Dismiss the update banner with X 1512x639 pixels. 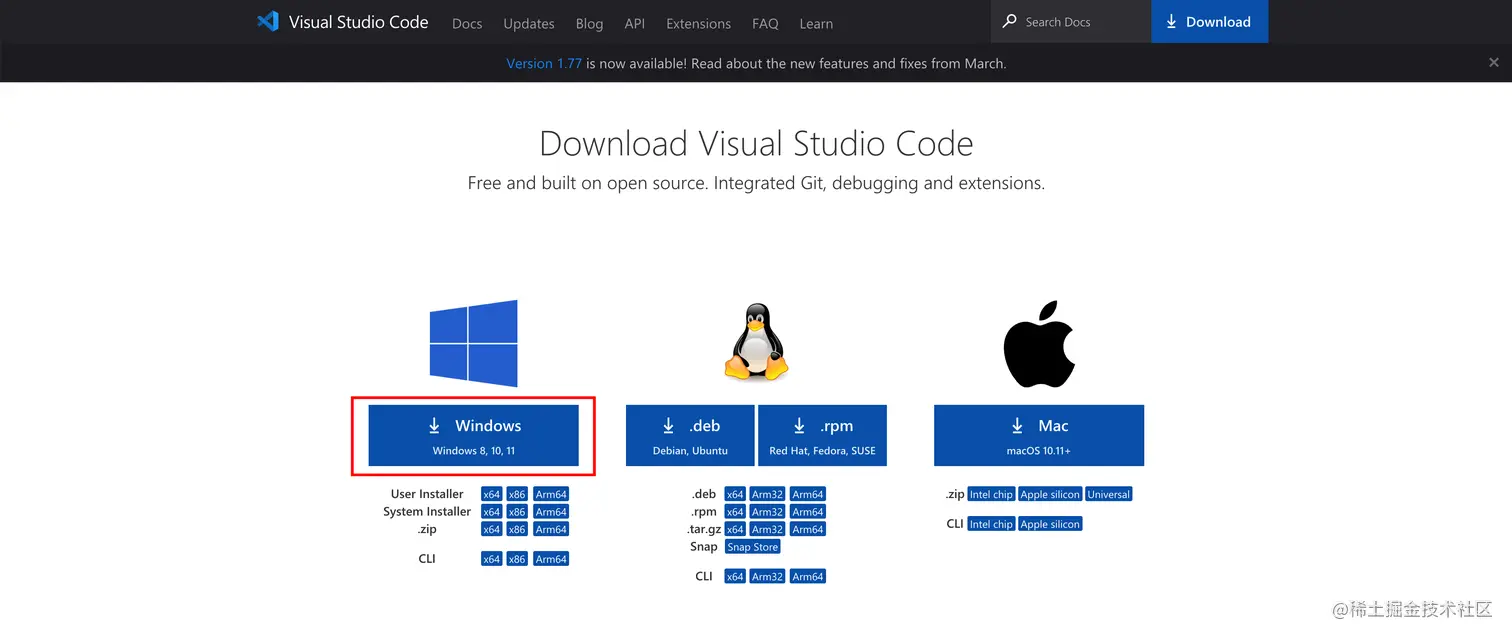(x=1493, y=62)
